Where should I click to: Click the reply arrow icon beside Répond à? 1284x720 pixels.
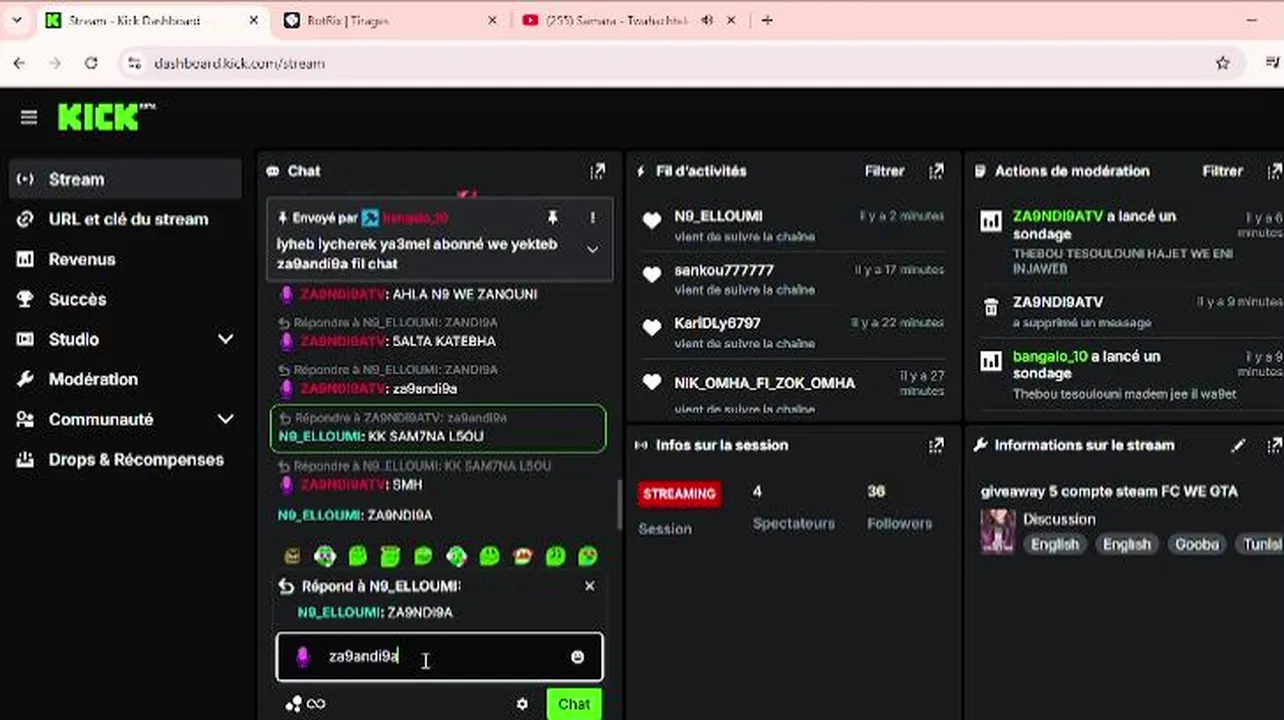[x=286, y=587]
